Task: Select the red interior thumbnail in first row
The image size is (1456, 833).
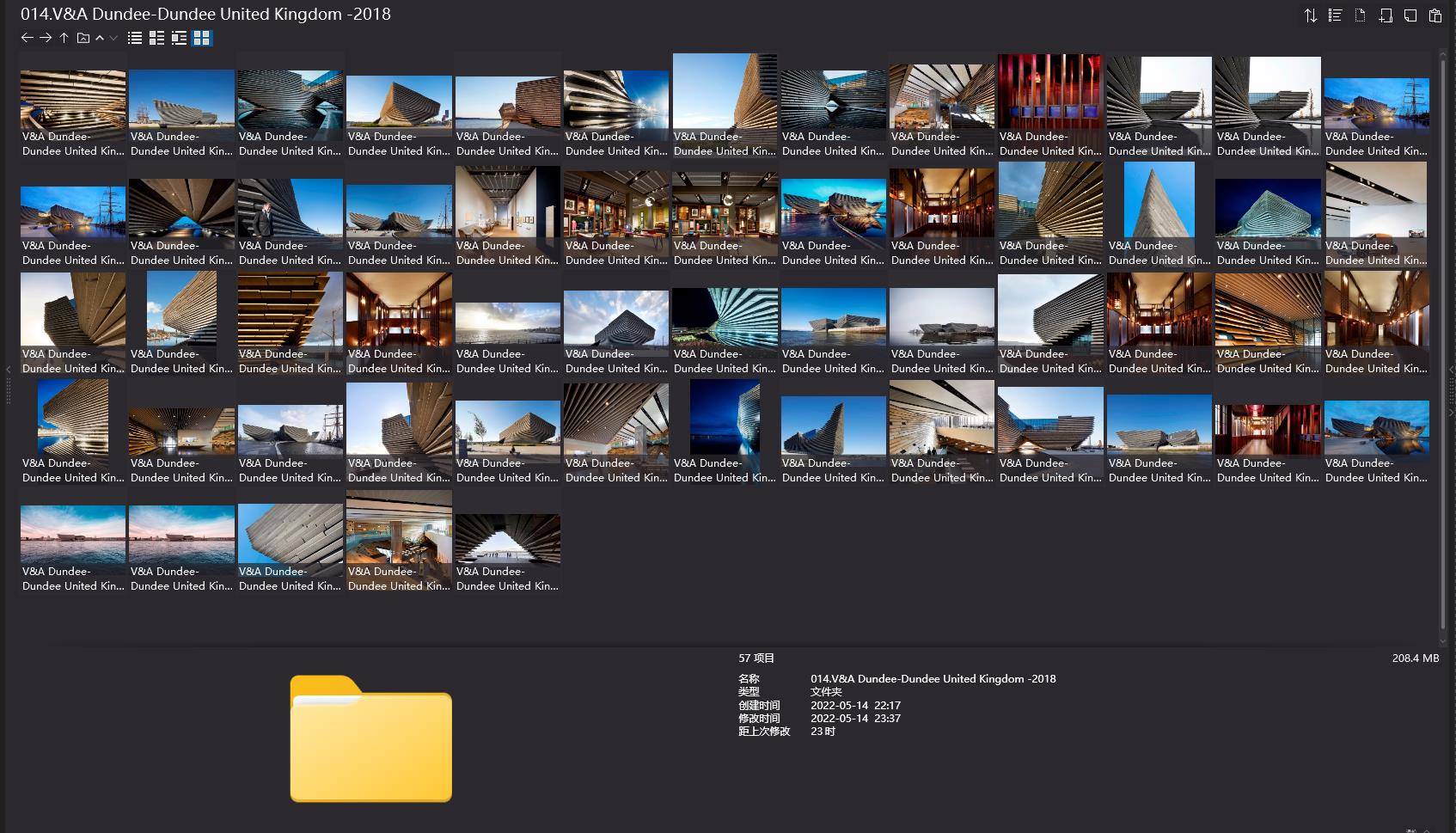Action: [1049, 90]
